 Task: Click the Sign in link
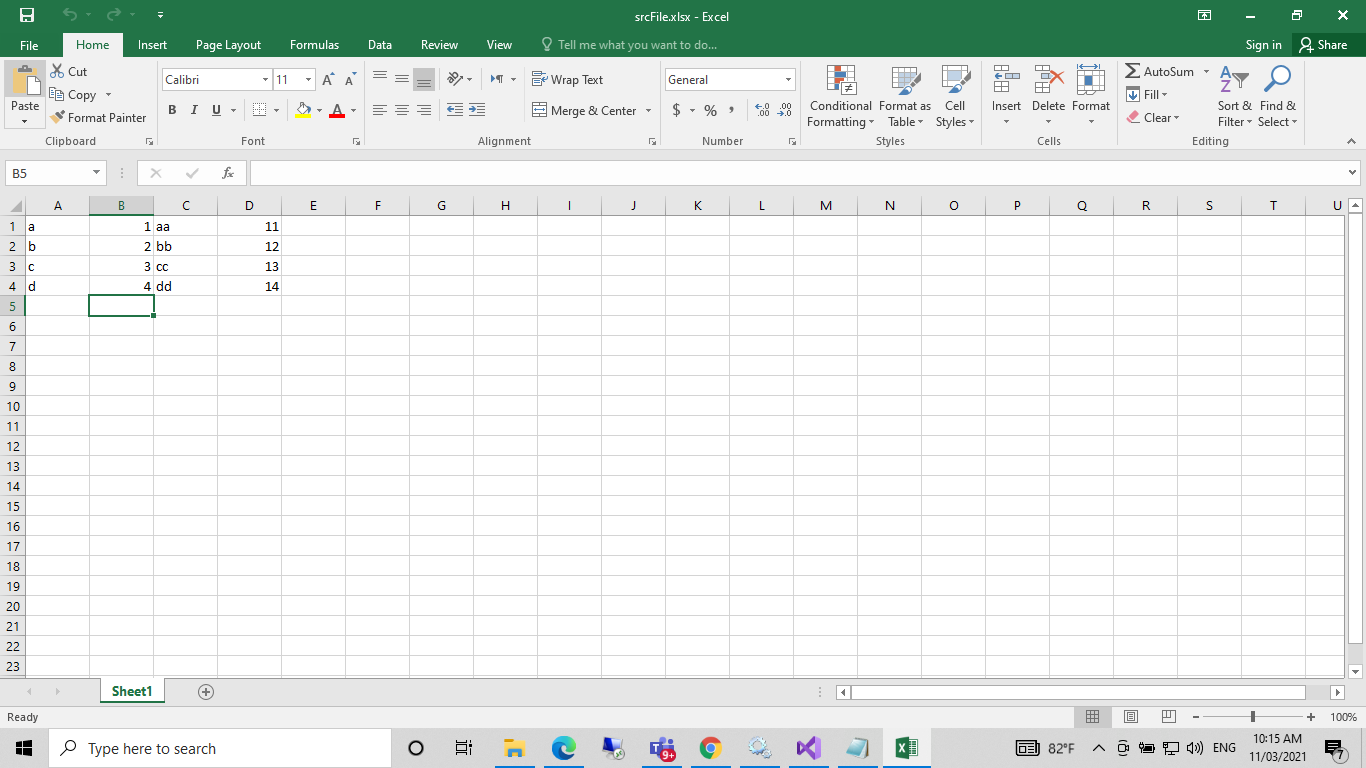[1263, 45]
